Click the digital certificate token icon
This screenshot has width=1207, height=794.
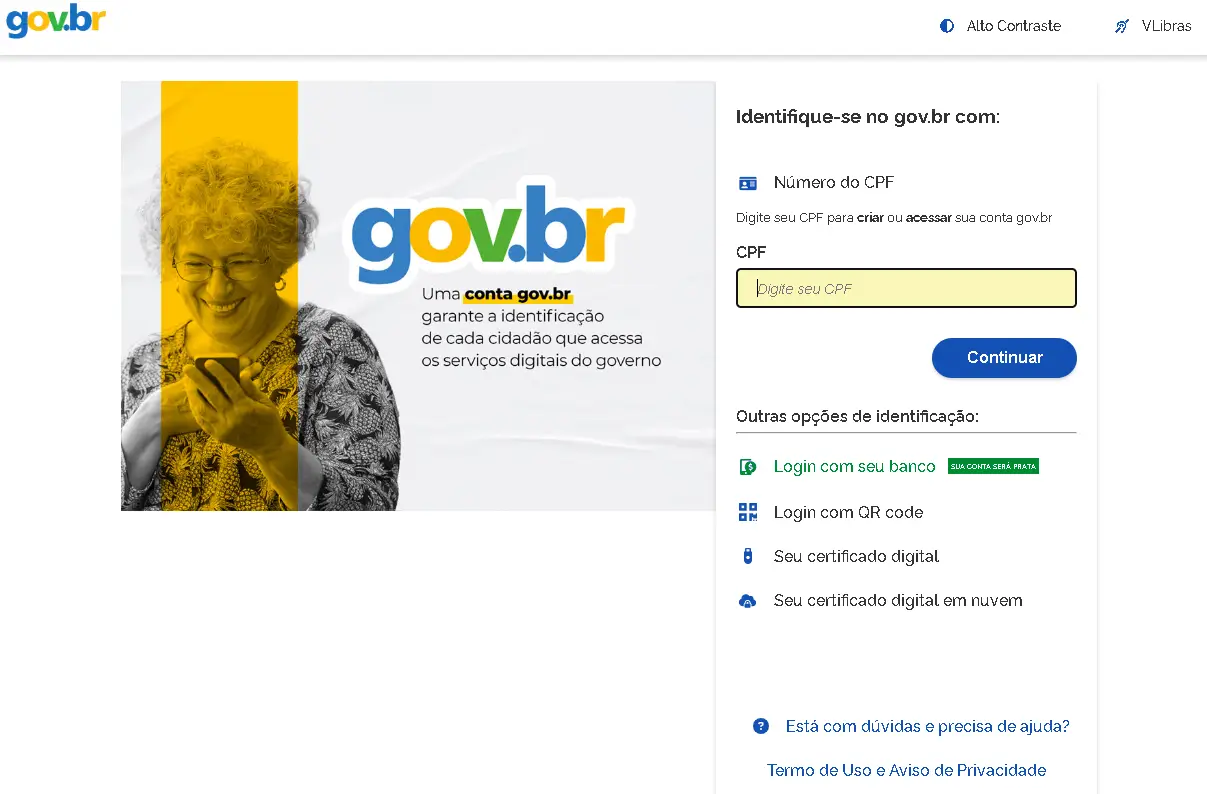747,556
